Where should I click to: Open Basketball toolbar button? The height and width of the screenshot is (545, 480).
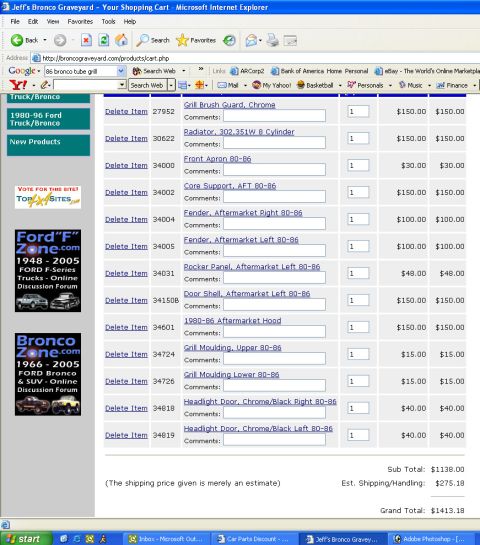(315, 85)
